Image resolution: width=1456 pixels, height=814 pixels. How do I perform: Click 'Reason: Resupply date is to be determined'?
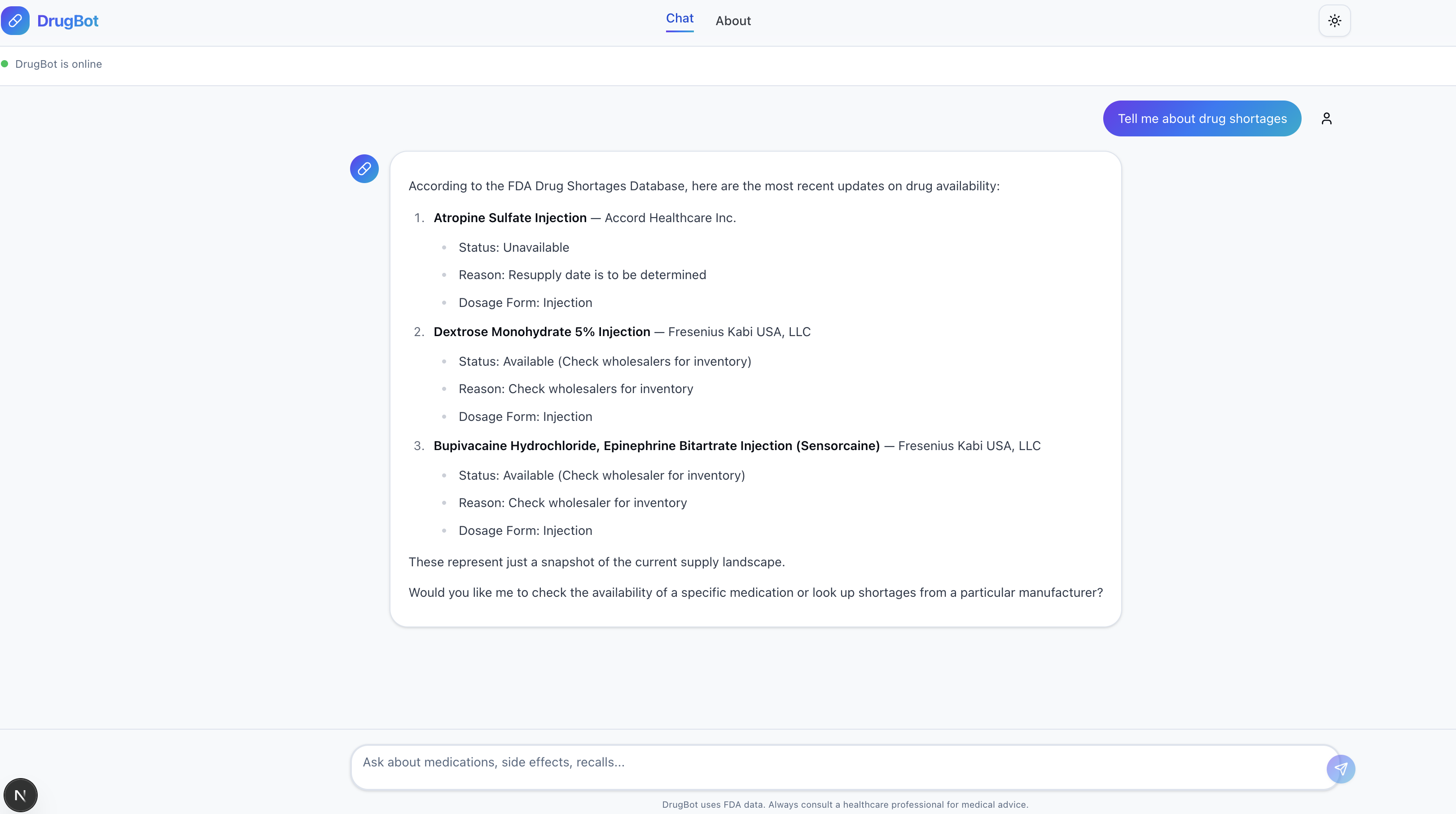click(x=582, y=275)
